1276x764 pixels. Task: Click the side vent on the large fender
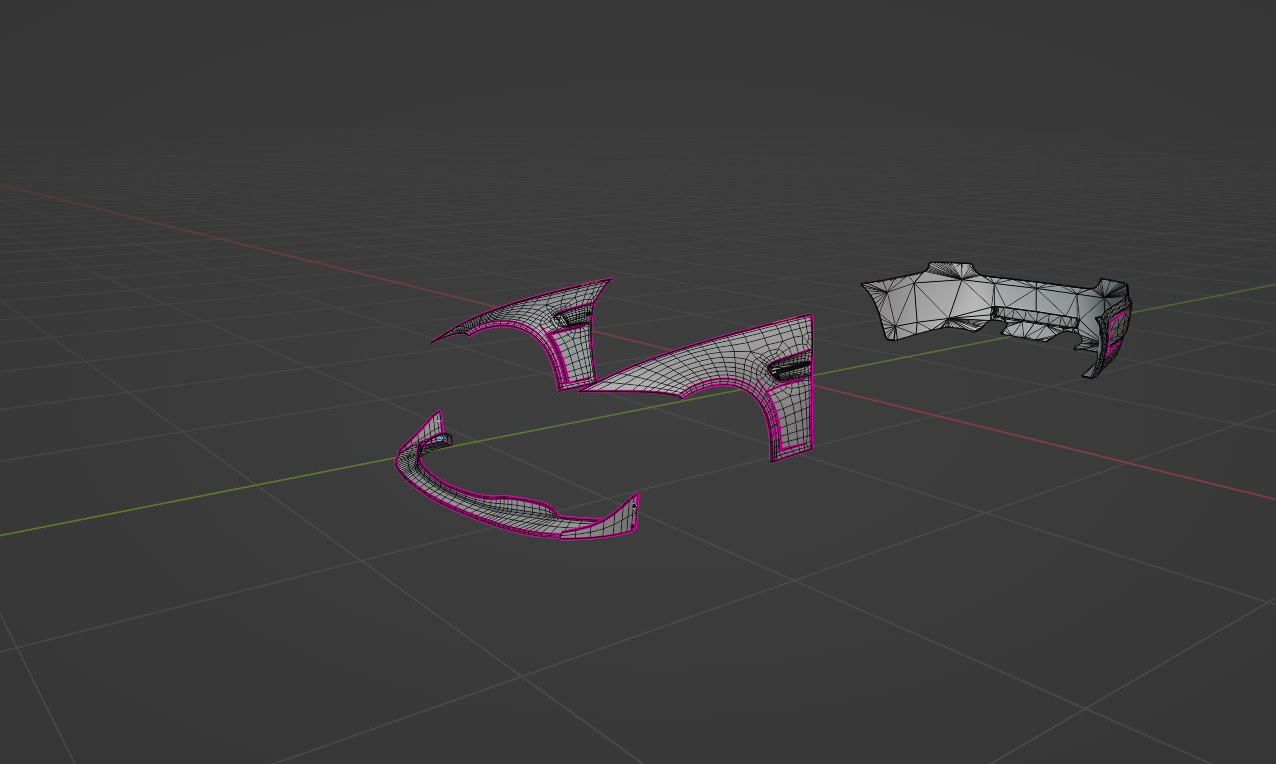[789, 370]
